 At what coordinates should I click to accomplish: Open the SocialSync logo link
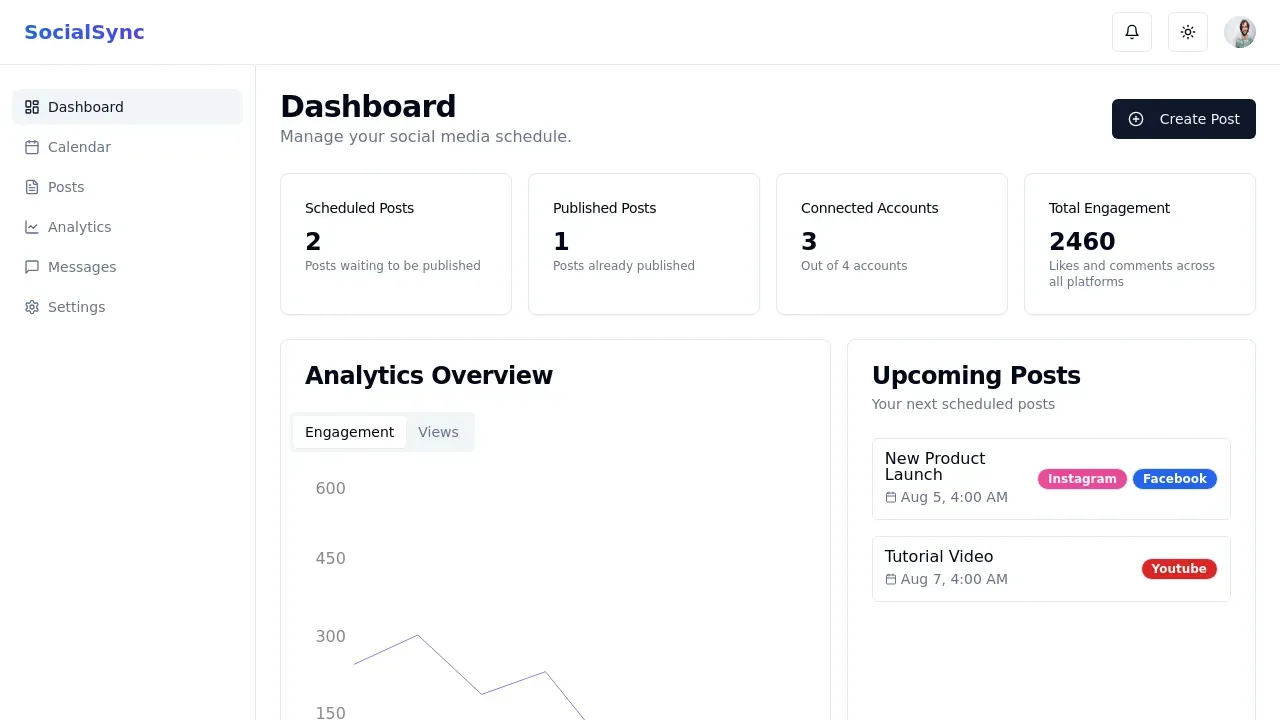tap(84, 32)
